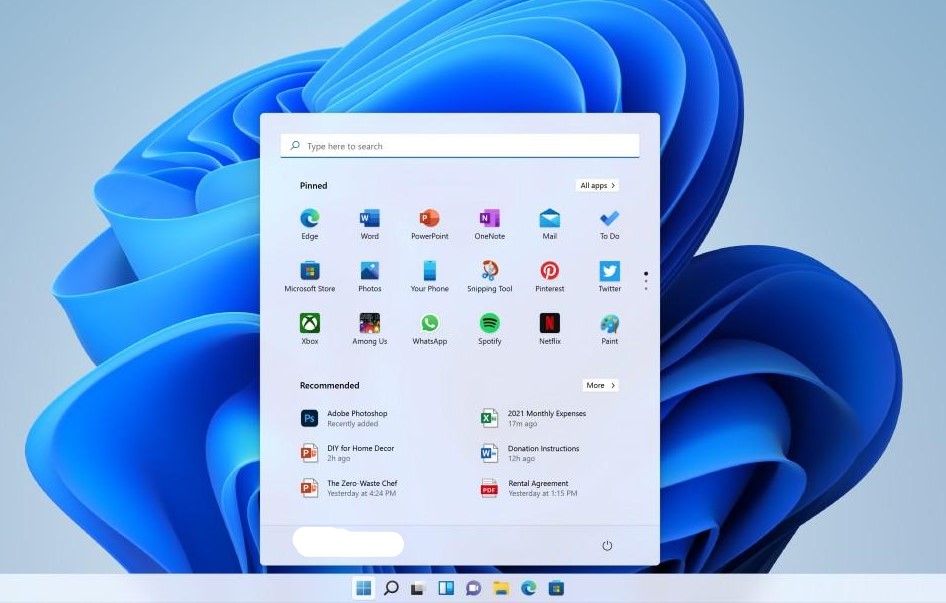Open the Photos app

[369, 276]
